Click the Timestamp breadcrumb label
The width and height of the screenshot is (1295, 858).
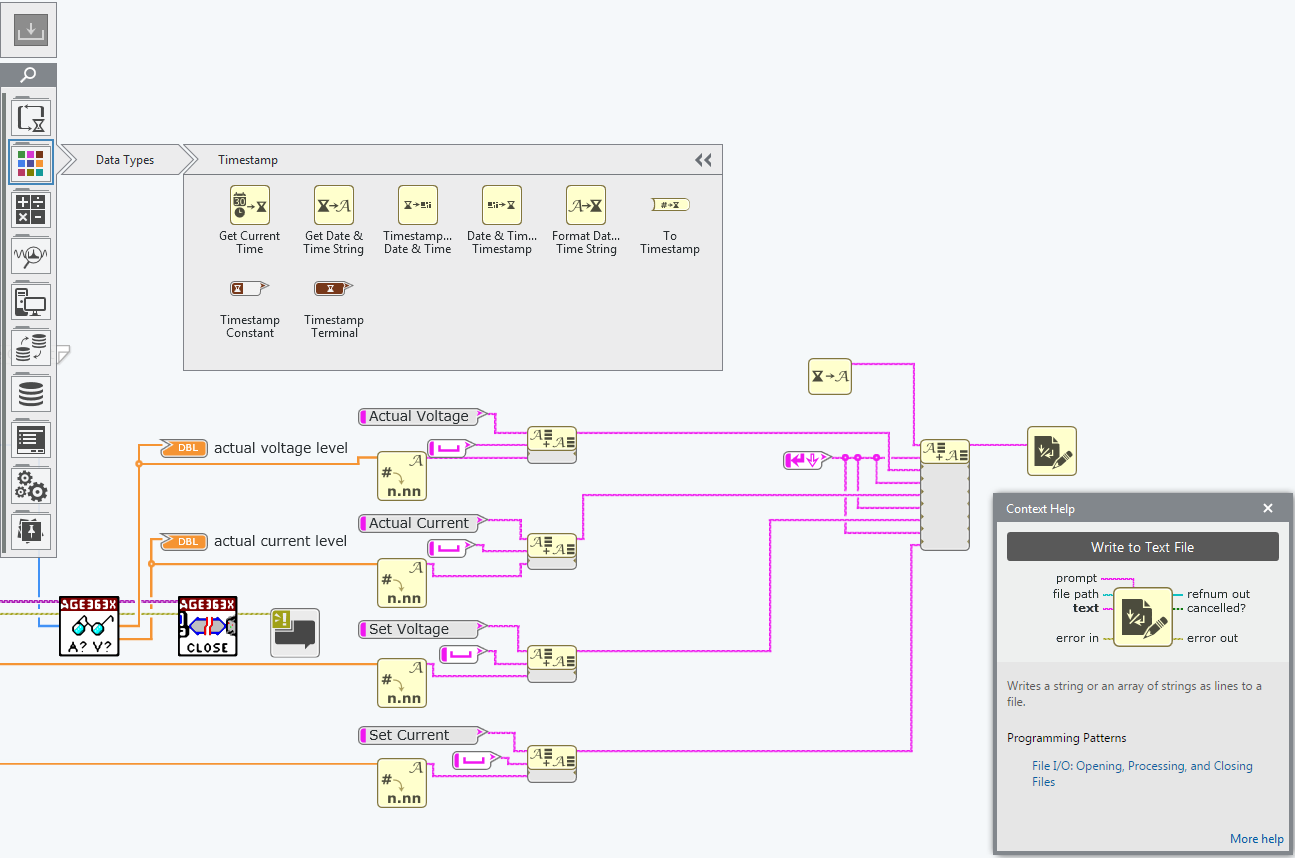[x=251, y=159]
